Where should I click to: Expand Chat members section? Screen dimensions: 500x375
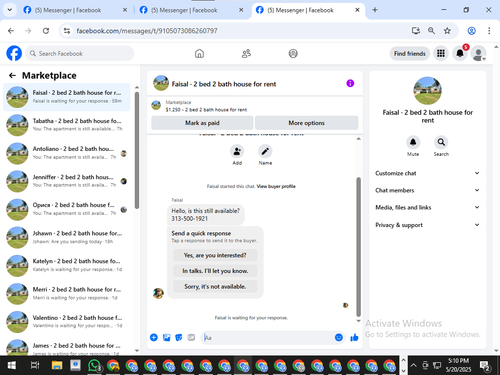click(x=427, y=190)
